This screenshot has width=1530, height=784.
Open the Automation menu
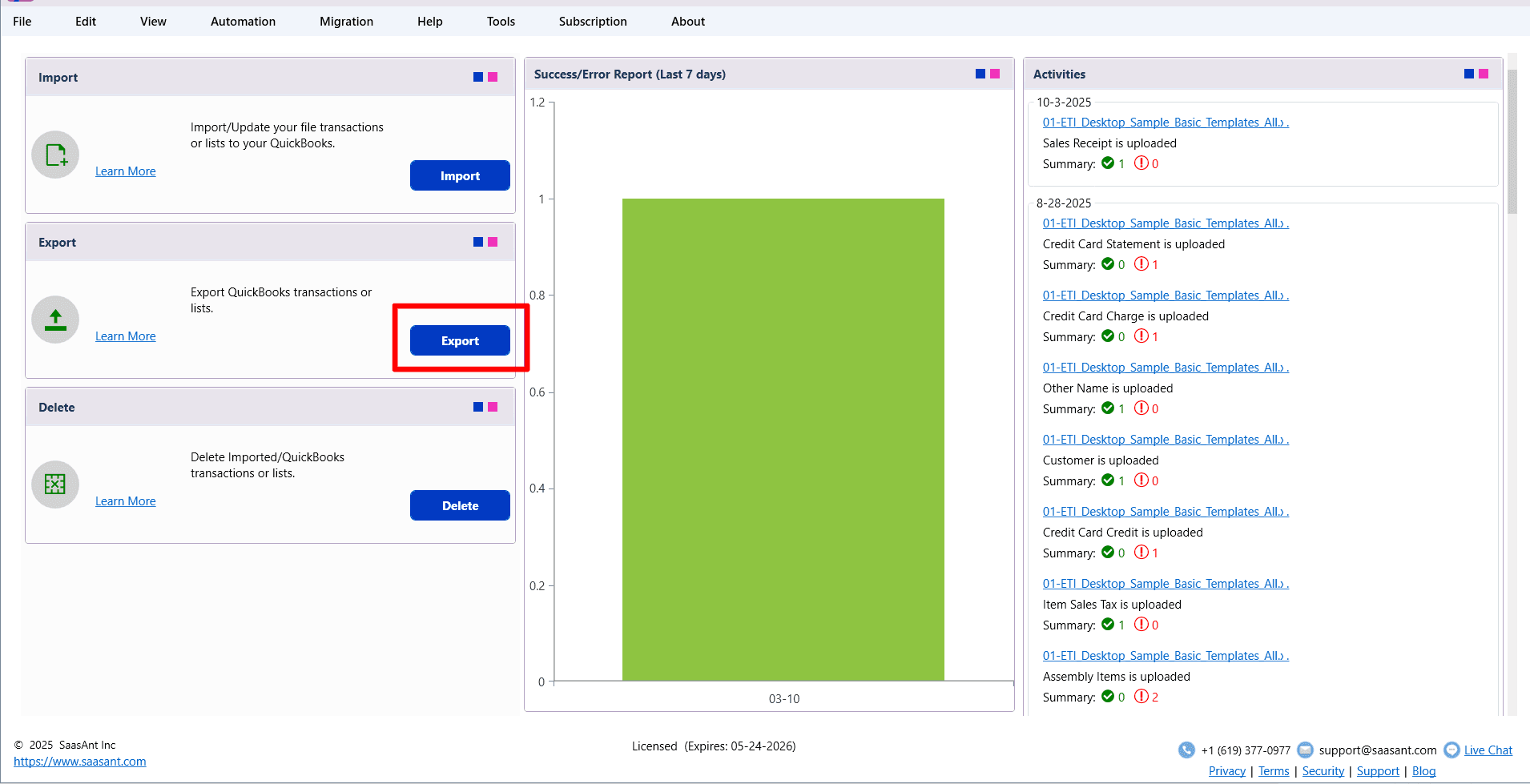[243, 22]
